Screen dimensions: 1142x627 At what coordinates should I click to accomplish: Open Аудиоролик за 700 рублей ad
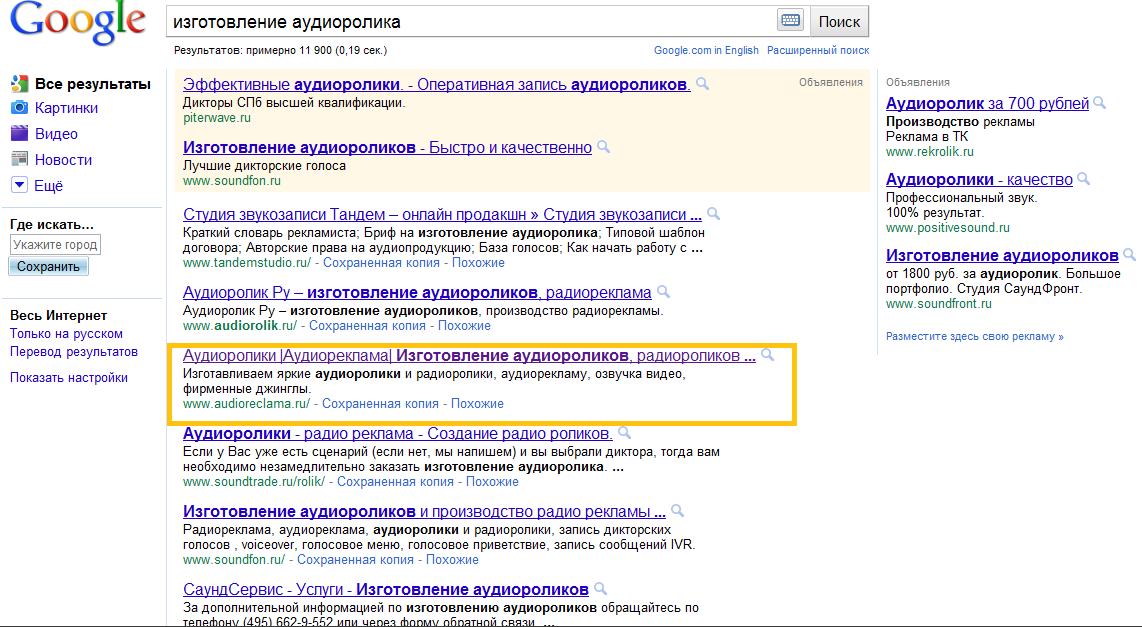[987, 104]
